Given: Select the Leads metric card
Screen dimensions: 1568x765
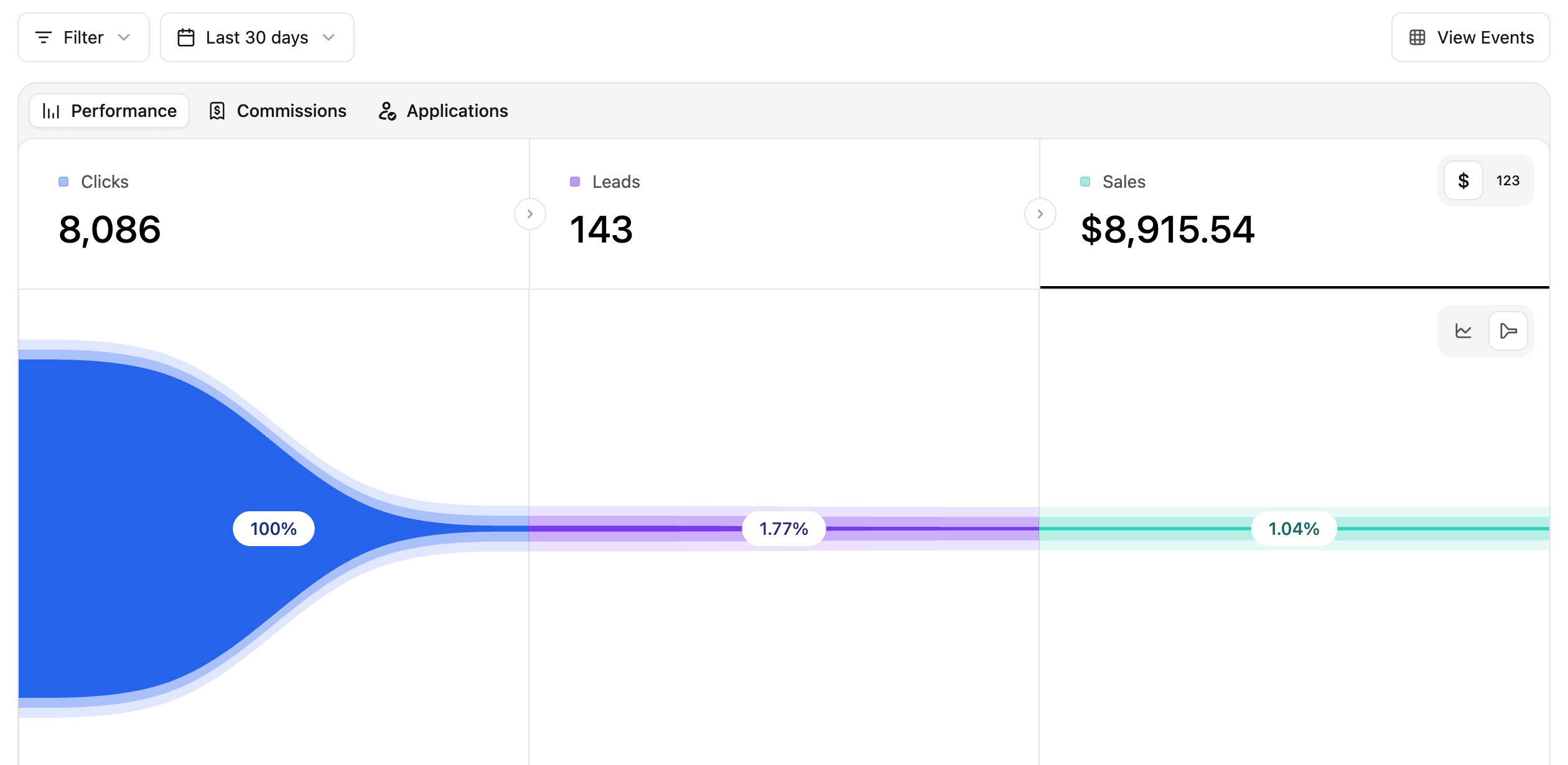Looking at the screenshot, I should [x=784, y=214].
